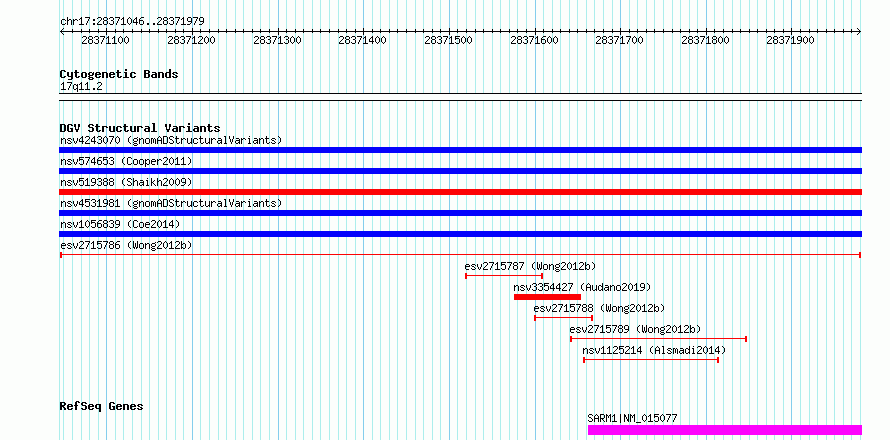Click the red bar for nsv519388
The image size is (890, 440).
460,192
